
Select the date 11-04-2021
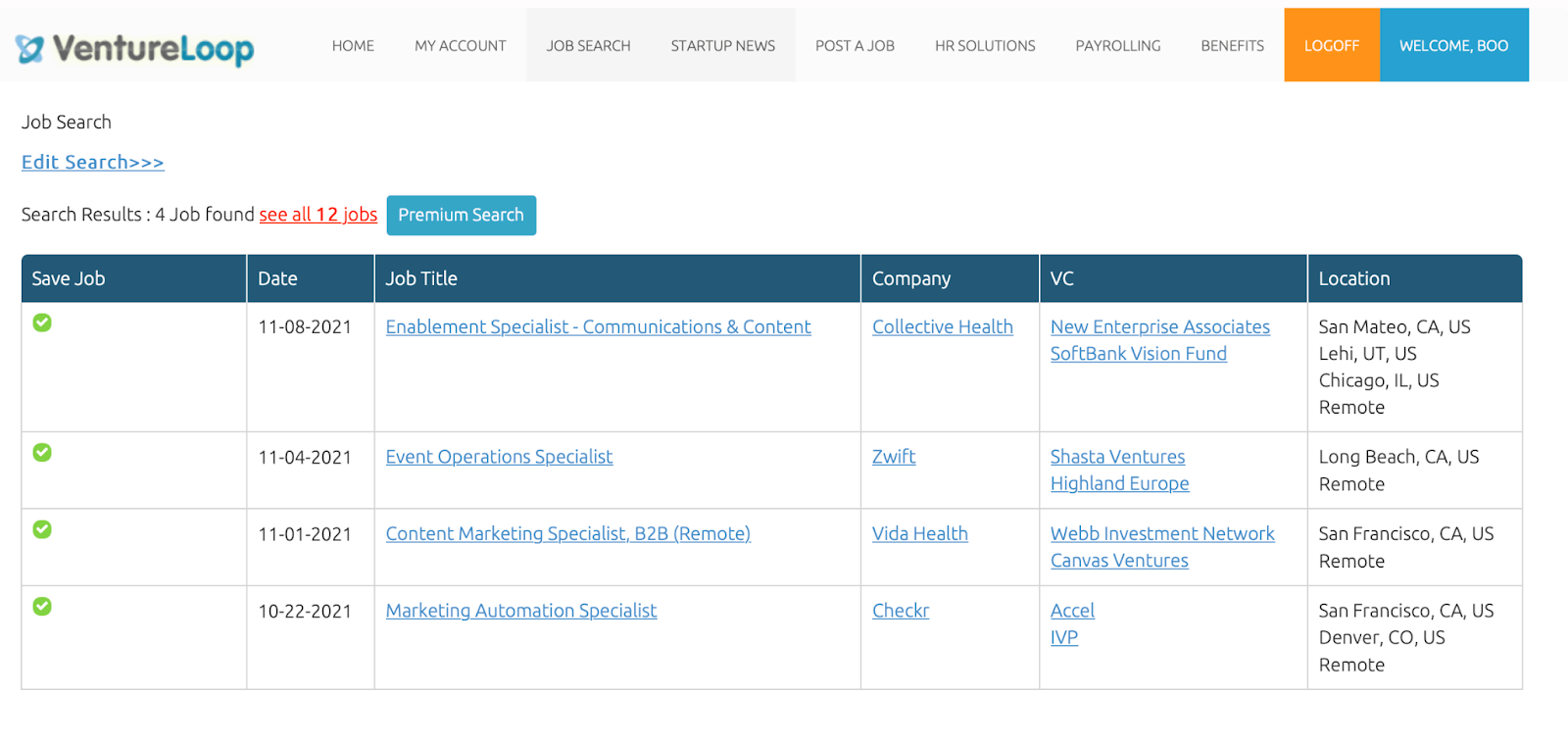[x=305, y=458]
